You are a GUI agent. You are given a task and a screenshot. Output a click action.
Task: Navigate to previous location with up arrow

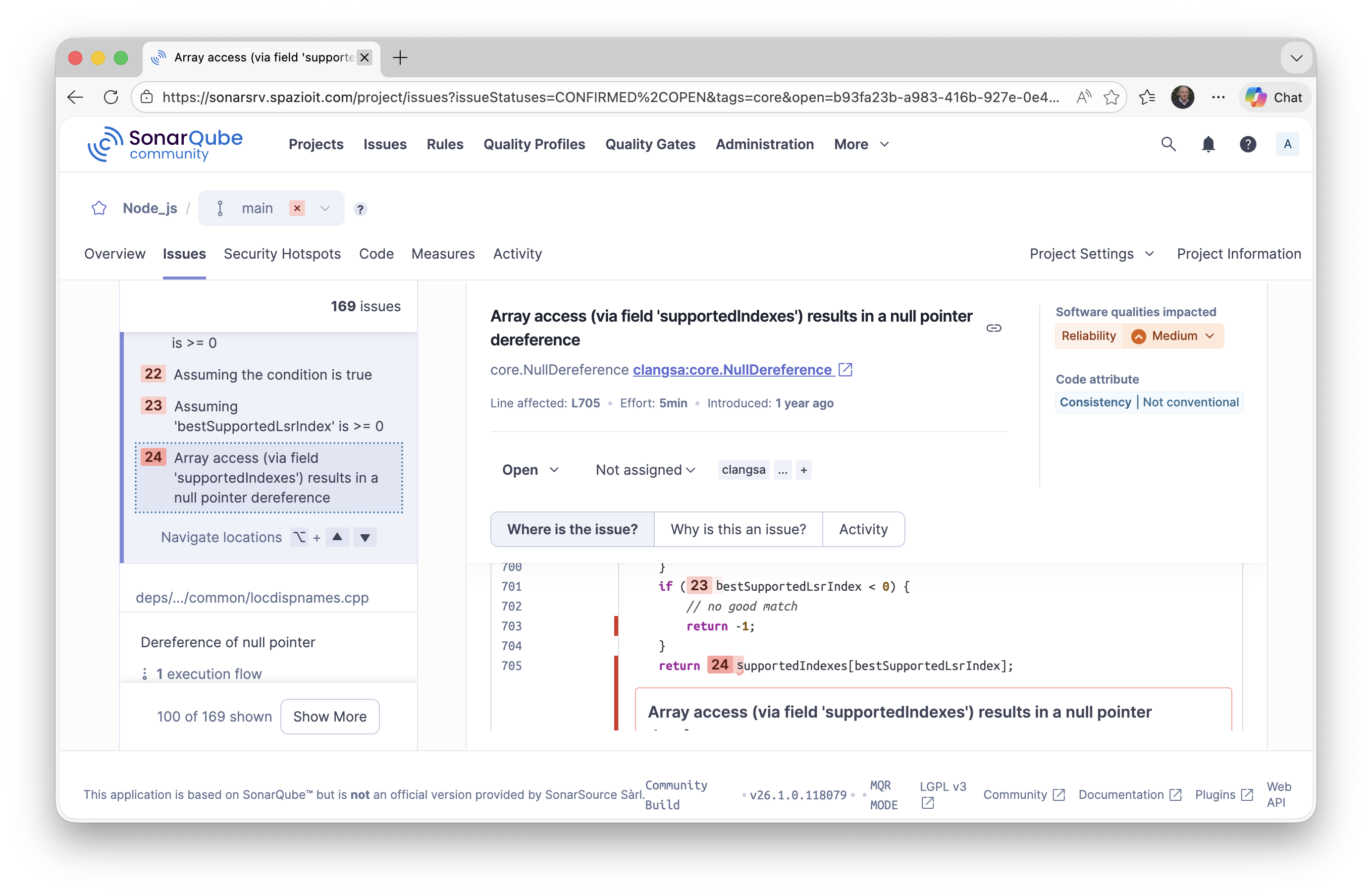(337, 537)
